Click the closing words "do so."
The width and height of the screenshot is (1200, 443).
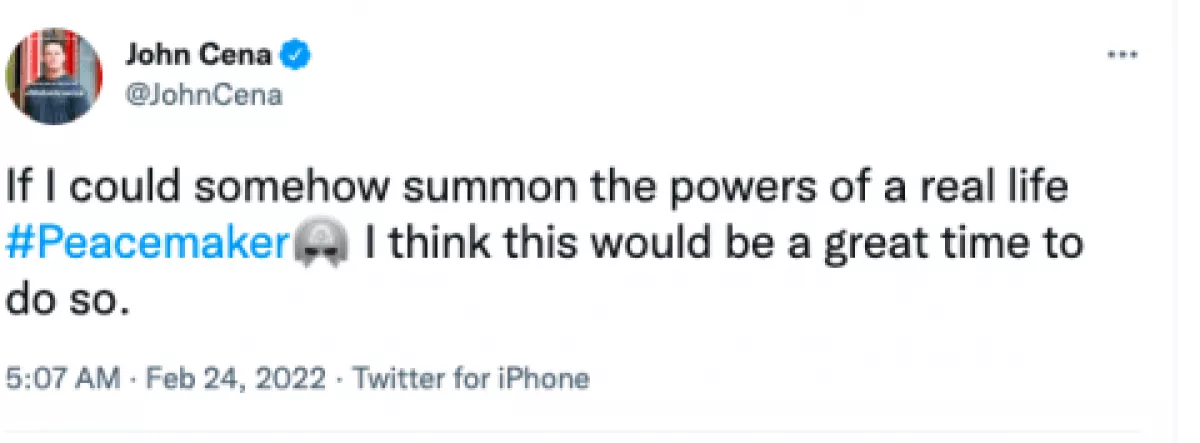[69, 300]
